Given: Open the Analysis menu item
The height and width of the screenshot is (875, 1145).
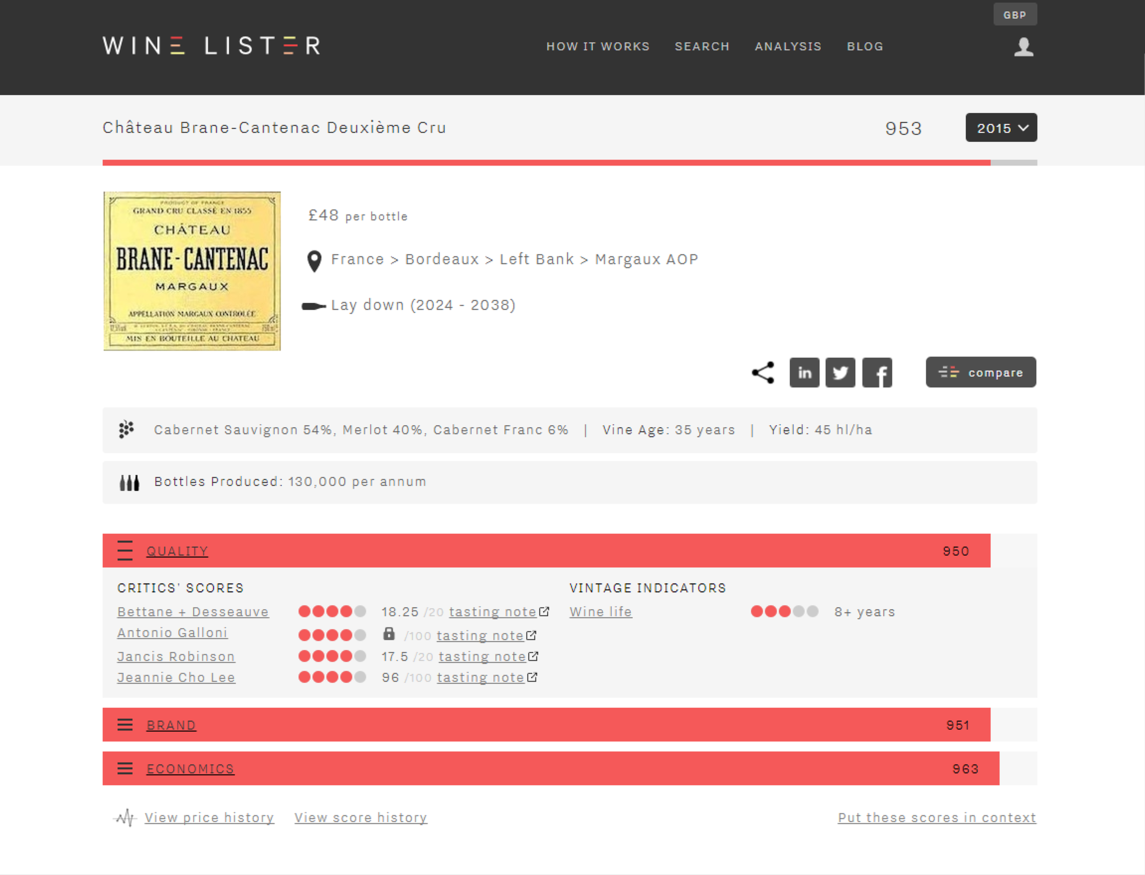Looking at the screenshot, I should [788, 46].
